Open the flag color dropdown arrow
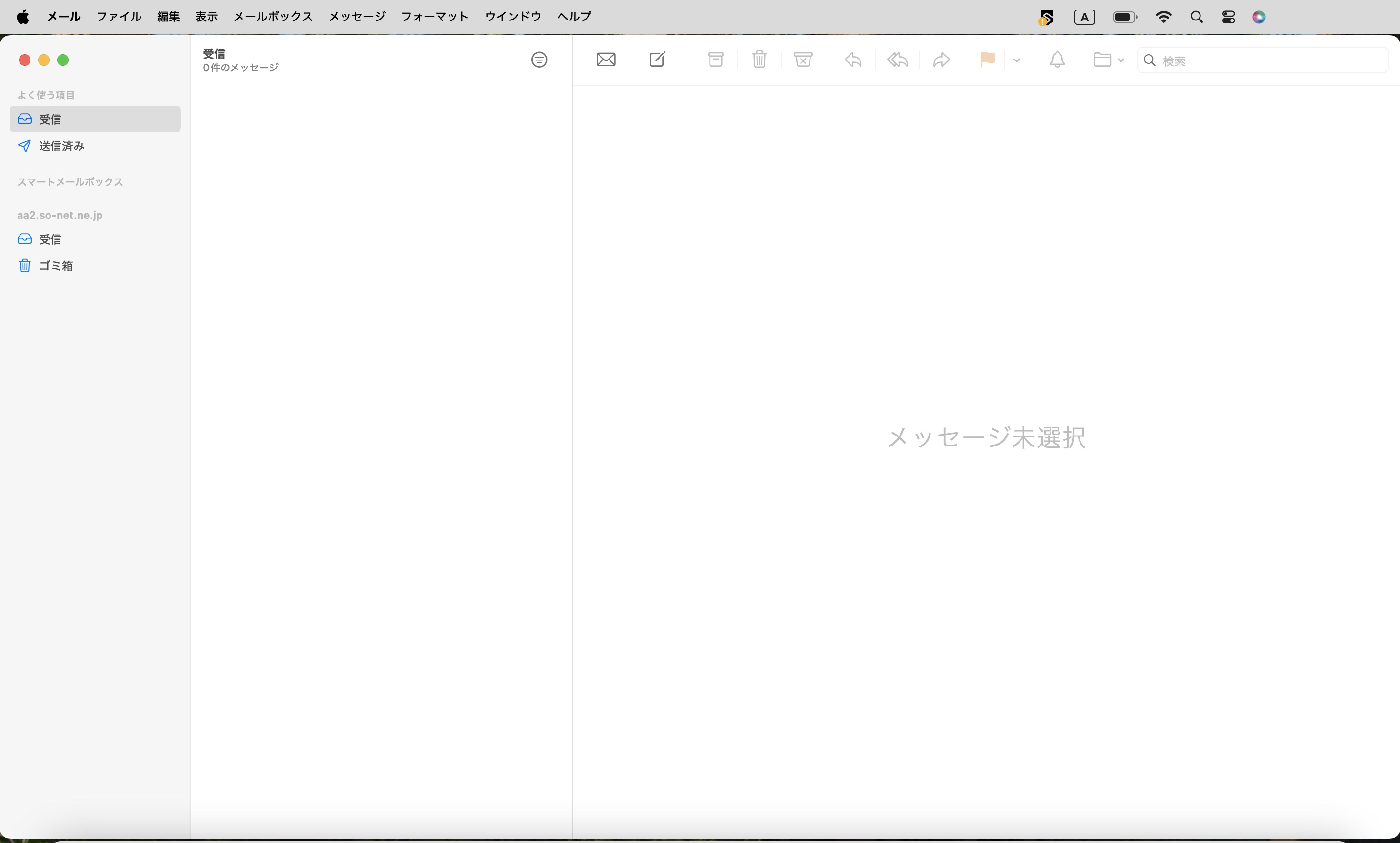The height and width of the screenshot is (843, 1400). [1017, 60]
